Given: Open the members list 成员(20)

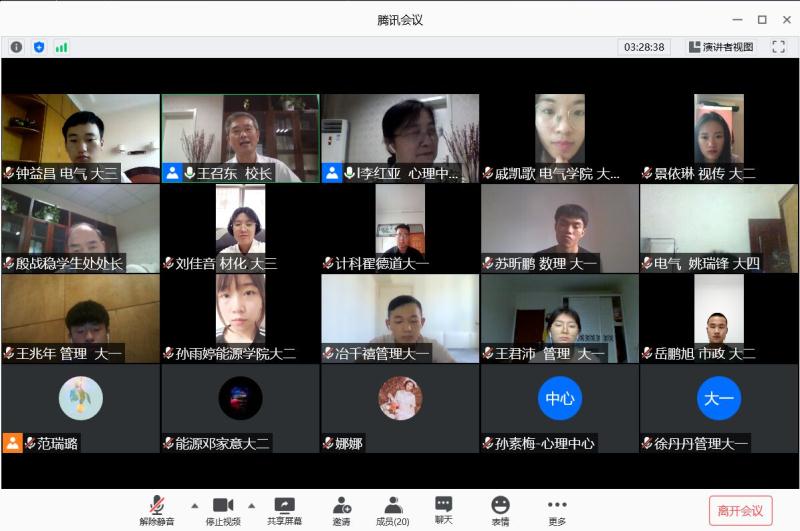Looking at the screenshot, I should (x=393, y=510).
